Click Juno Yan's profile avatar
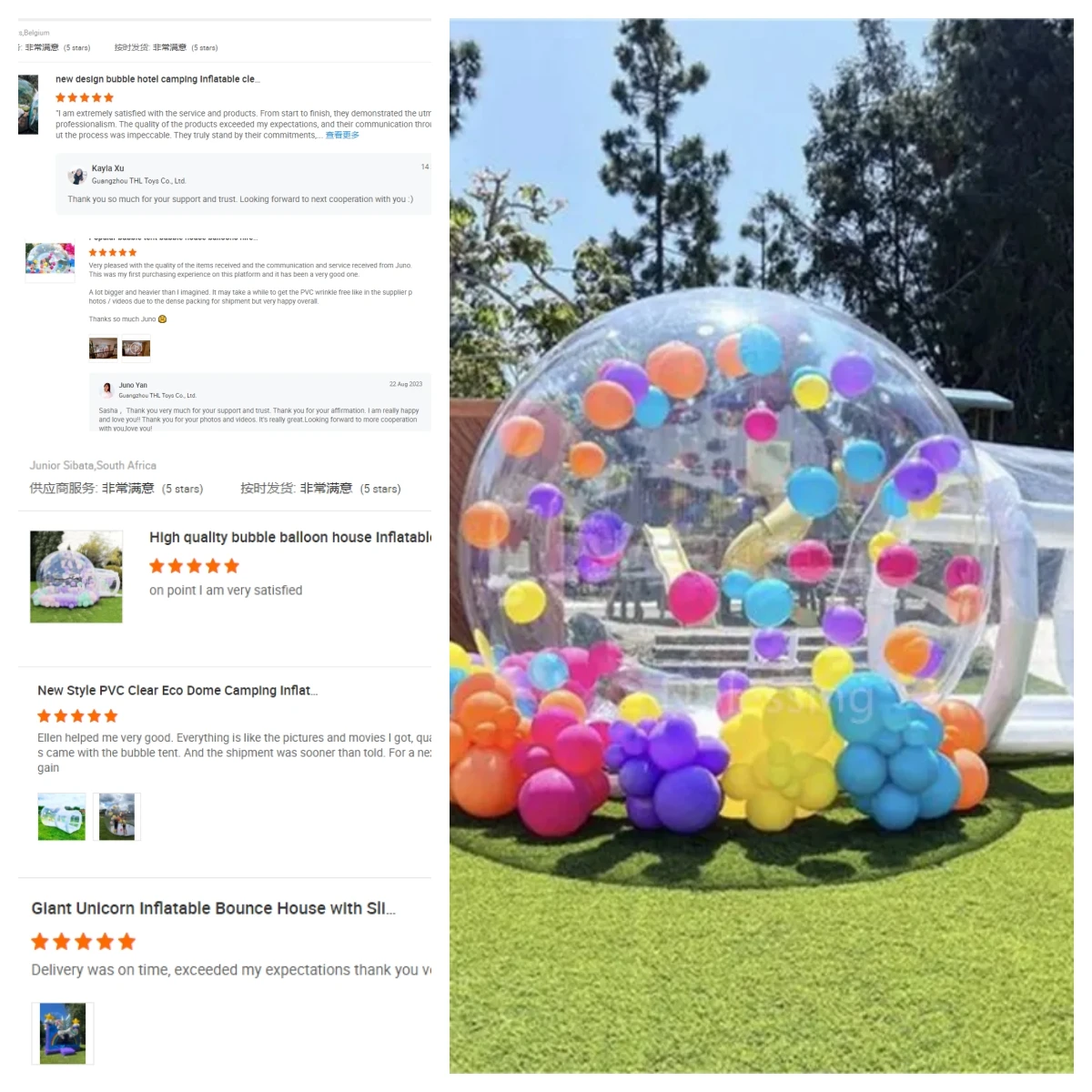 107,389
